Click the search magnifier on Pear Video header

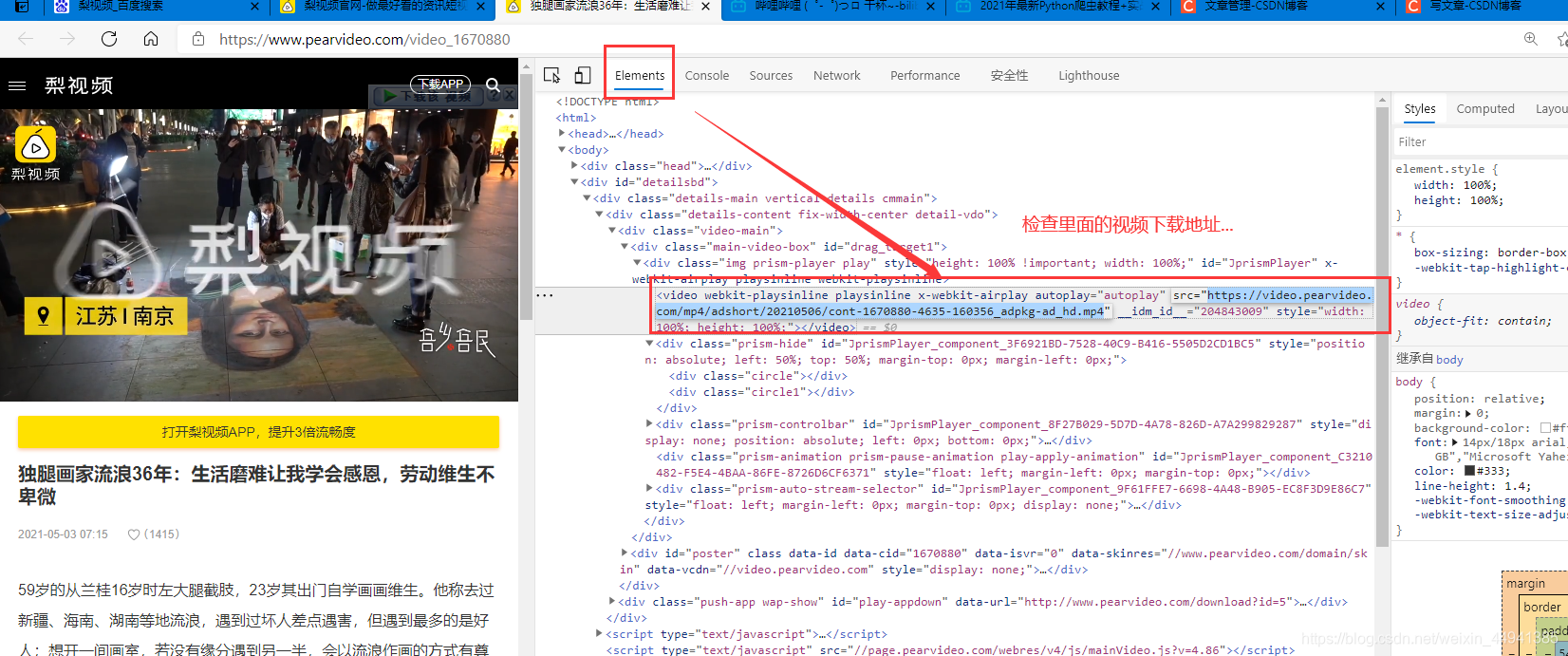pyautogui.click(x=494, y=85)
